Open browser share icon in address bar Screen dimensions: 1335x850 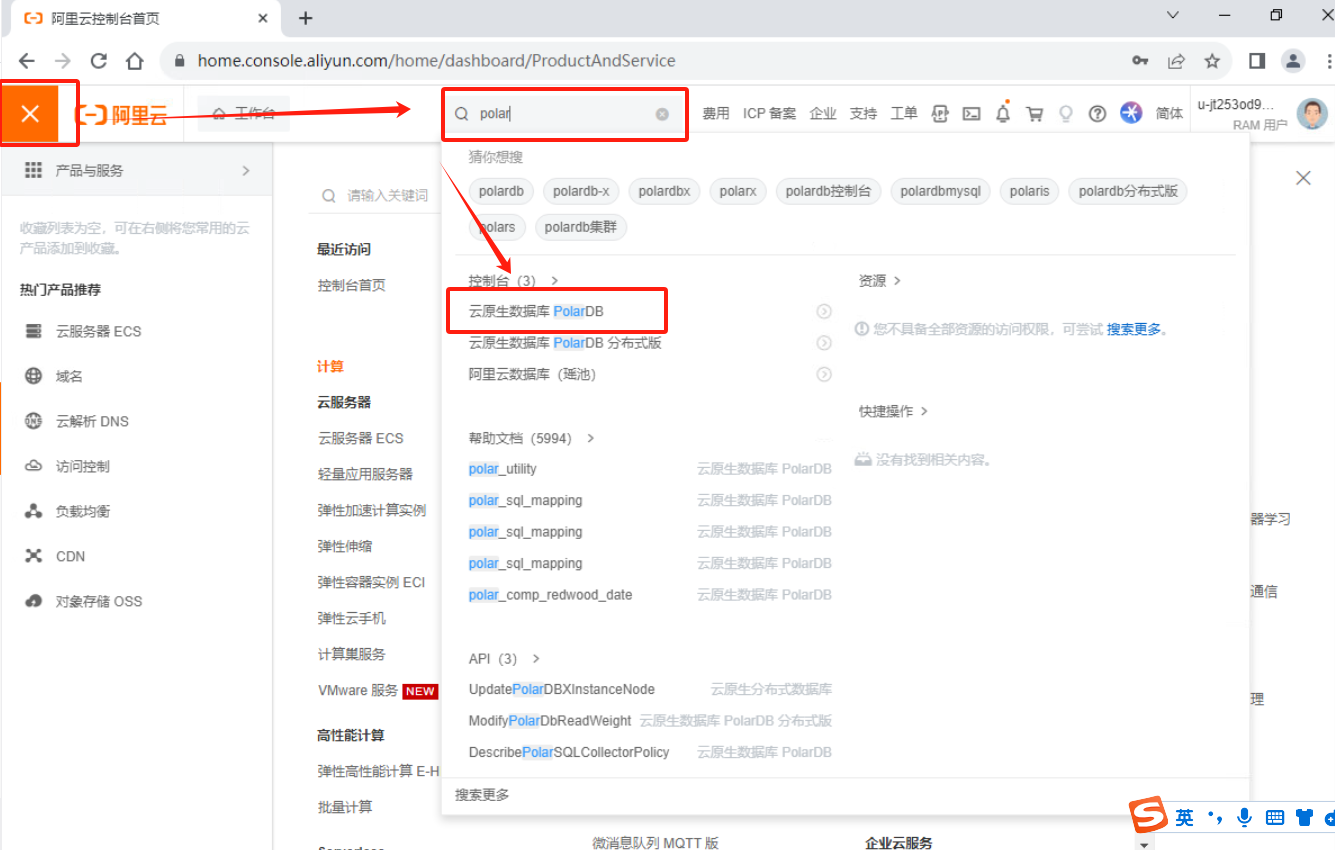tap(1176, 61)
